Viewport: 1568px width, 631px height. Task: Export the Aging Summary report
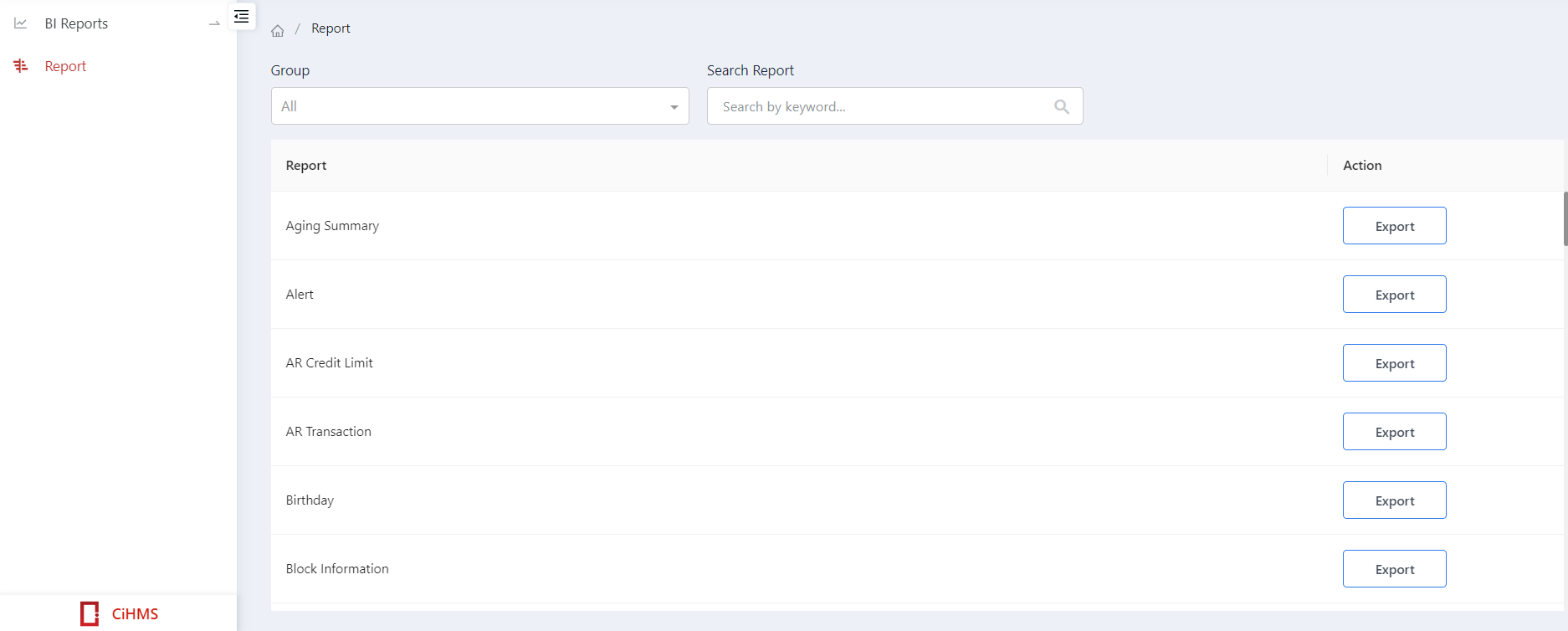pos(1394,226)
